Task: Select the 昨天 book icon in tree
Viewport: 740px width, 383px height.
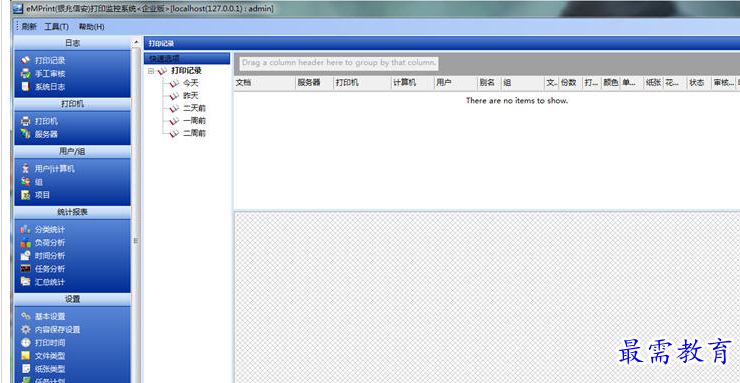Action: click(x=175, y=96)
